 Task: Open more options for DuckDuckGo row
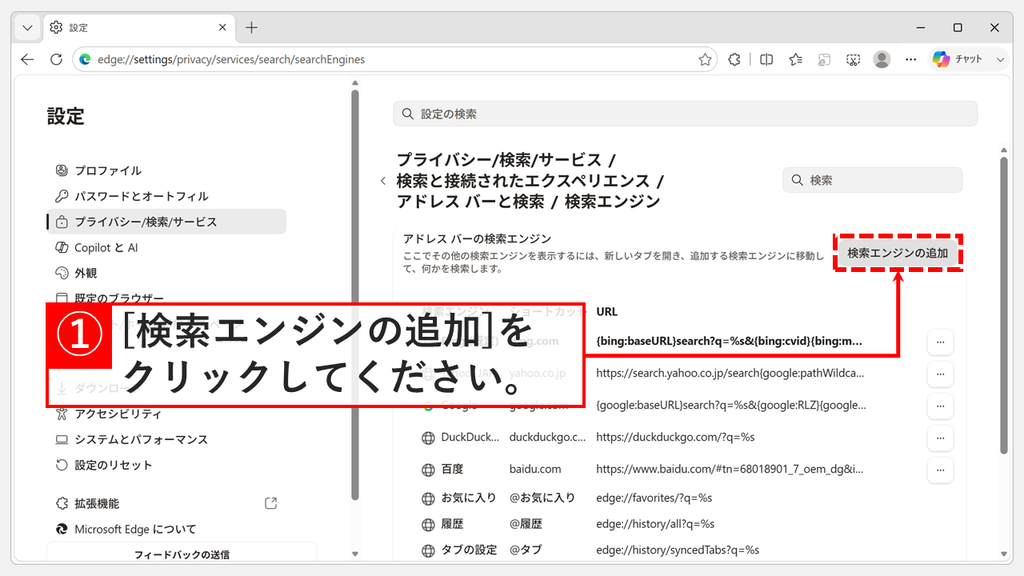(x=940, y=438)
